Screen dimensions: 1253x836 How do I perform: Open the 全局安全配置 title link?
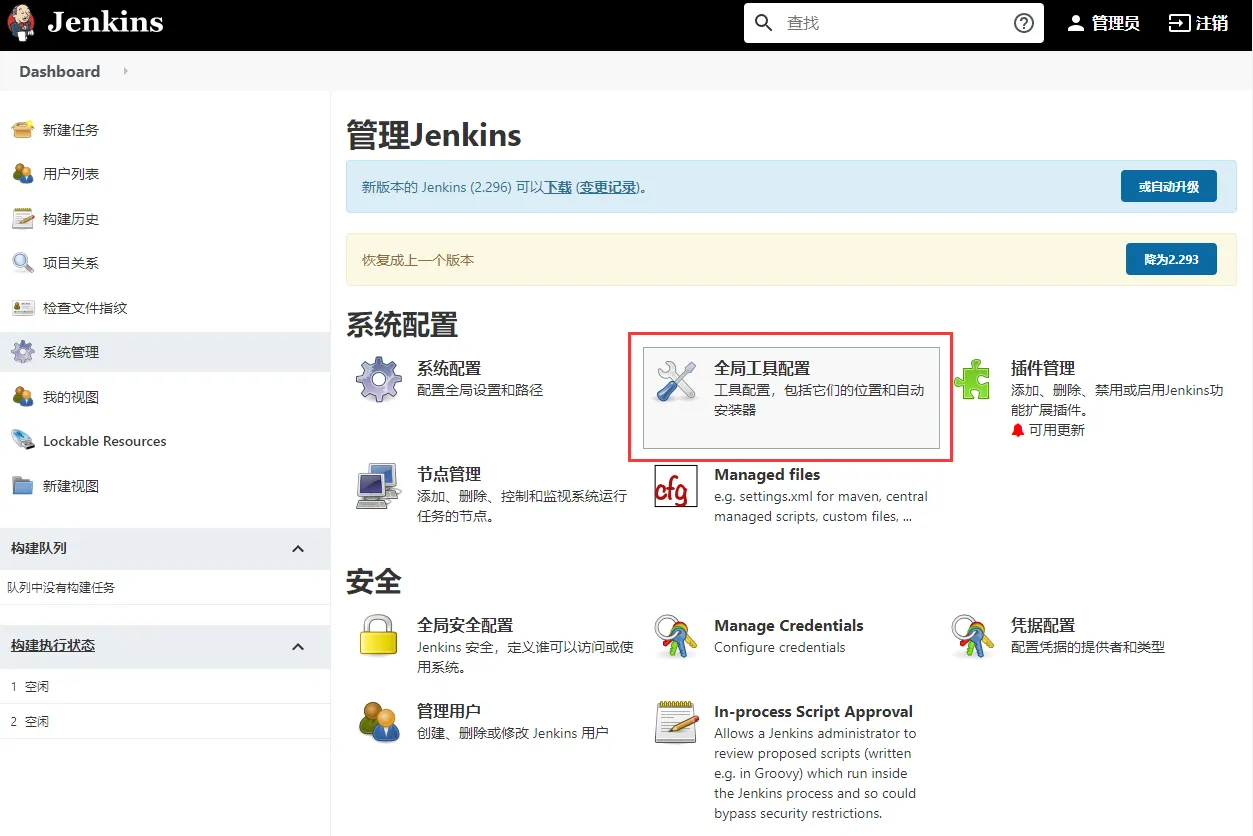tap(465, 625)
